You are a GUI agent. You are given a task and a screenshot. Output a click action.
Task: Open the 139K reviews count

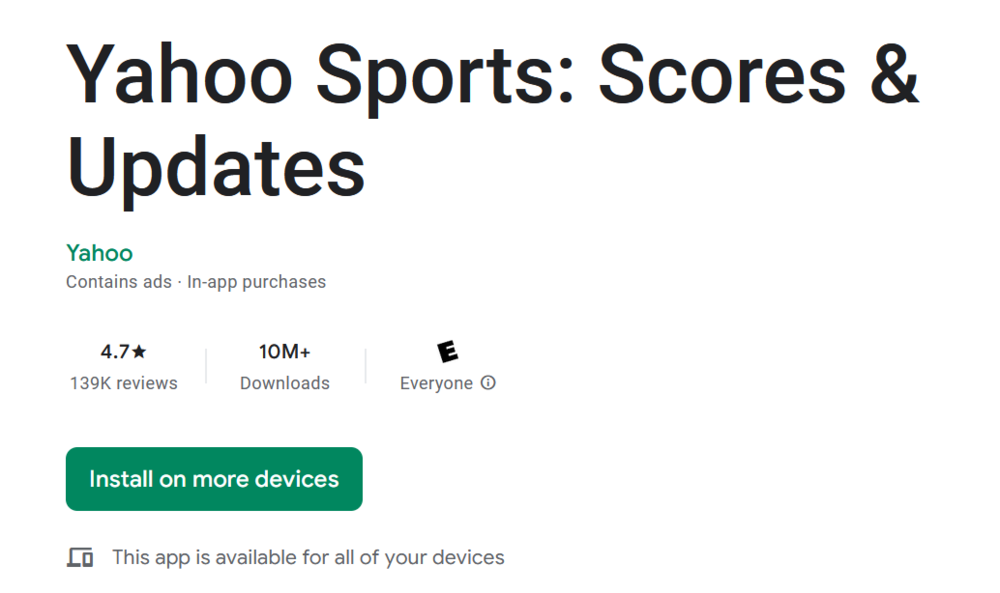[124, 383]
